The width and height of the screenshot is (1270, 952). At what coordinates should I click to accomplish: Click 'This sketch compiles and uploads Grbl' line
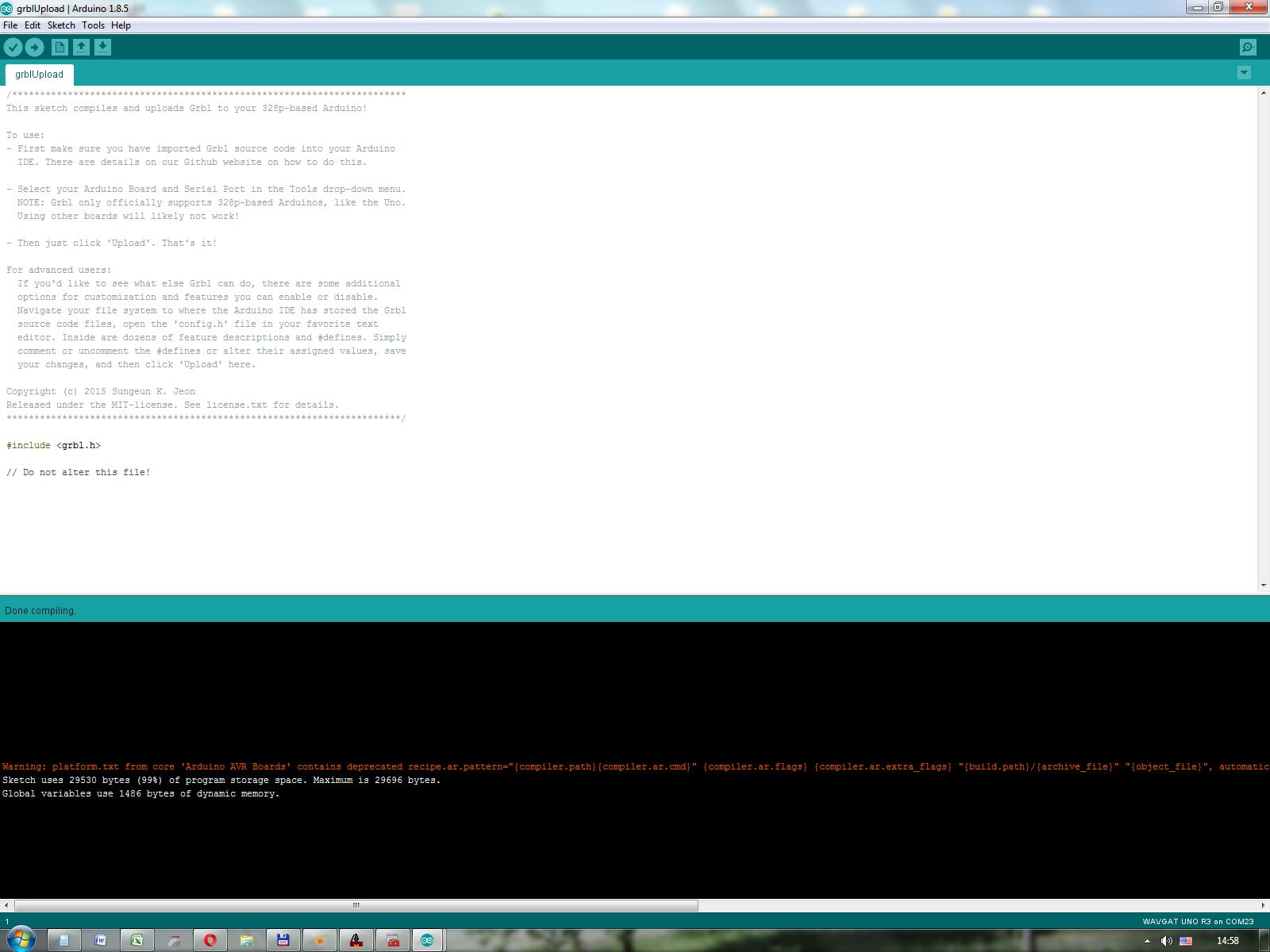click(x=187, y=109)
